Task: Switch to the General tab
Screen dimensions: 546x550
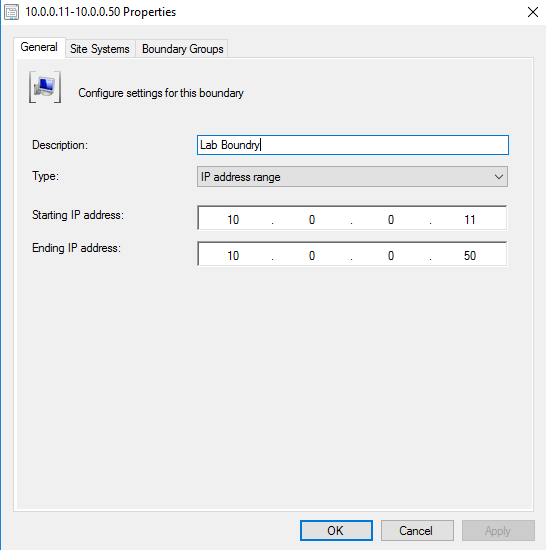Action: (x=39, y=47)
